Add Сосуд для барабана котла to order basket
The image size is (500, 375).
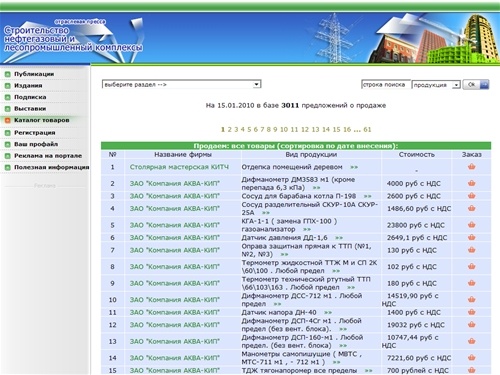[x=471, y=196]
